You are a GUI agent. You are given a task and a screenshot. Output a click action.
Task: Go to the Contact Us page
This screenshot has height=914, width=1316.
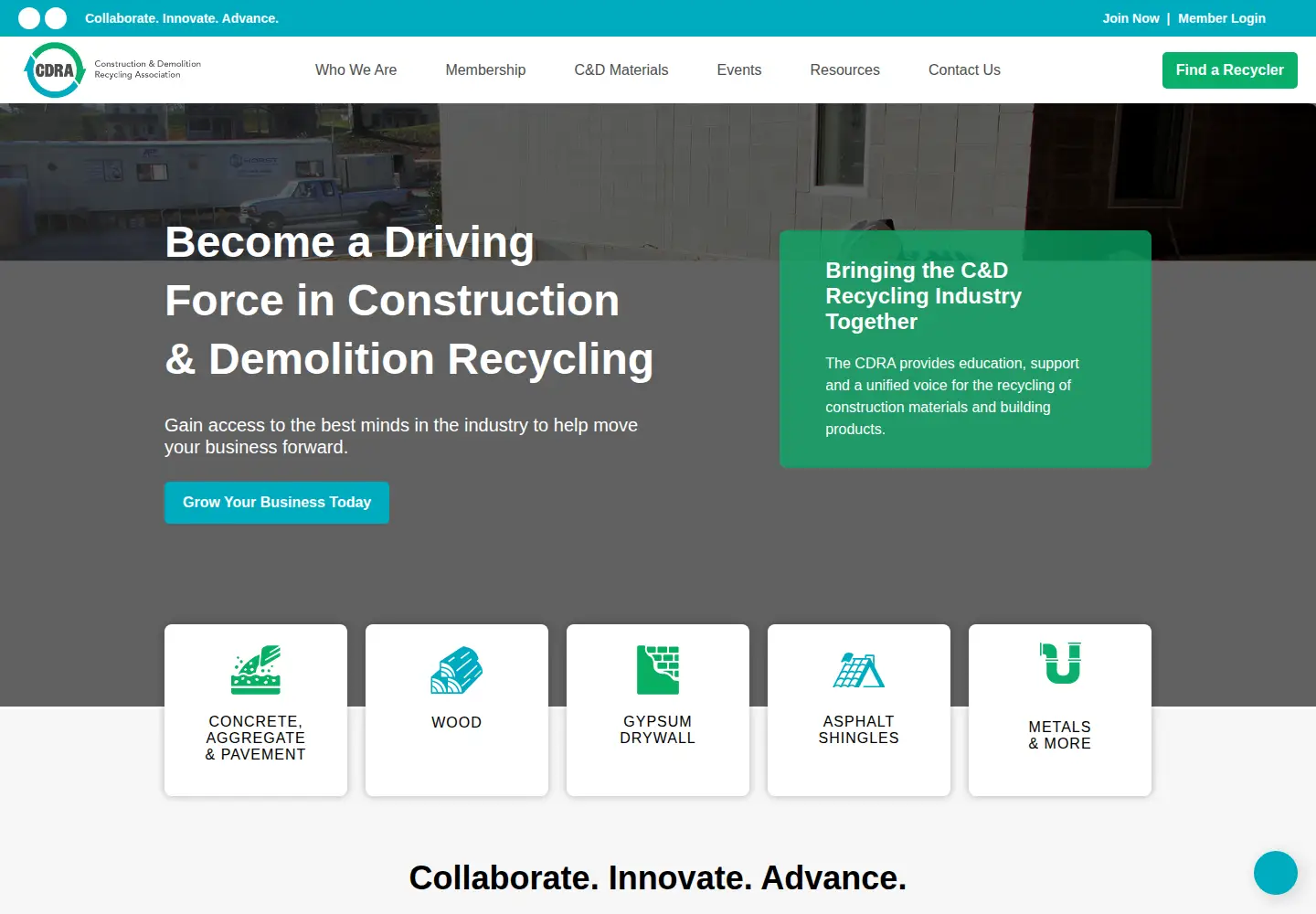tap(964, 70)
